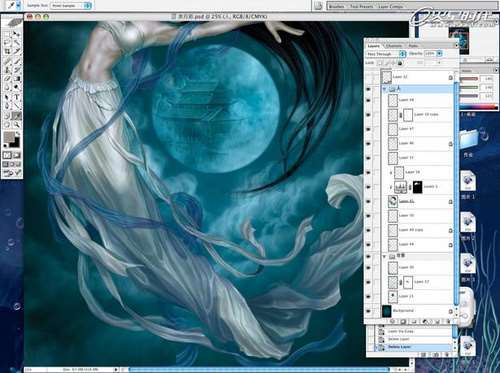Create new layer set in Layers panel

[x=414, y=322]
